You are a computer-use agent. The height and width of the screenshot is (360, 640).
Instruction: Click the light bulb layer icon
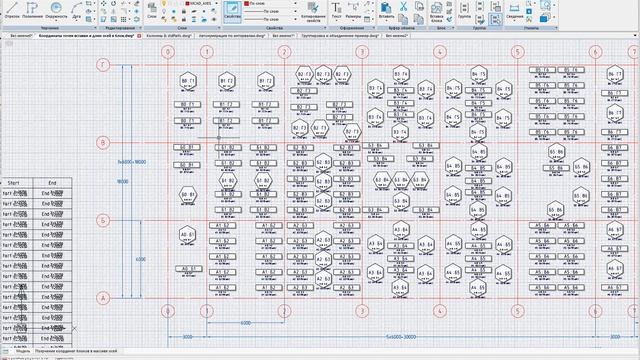pos(164,4)
